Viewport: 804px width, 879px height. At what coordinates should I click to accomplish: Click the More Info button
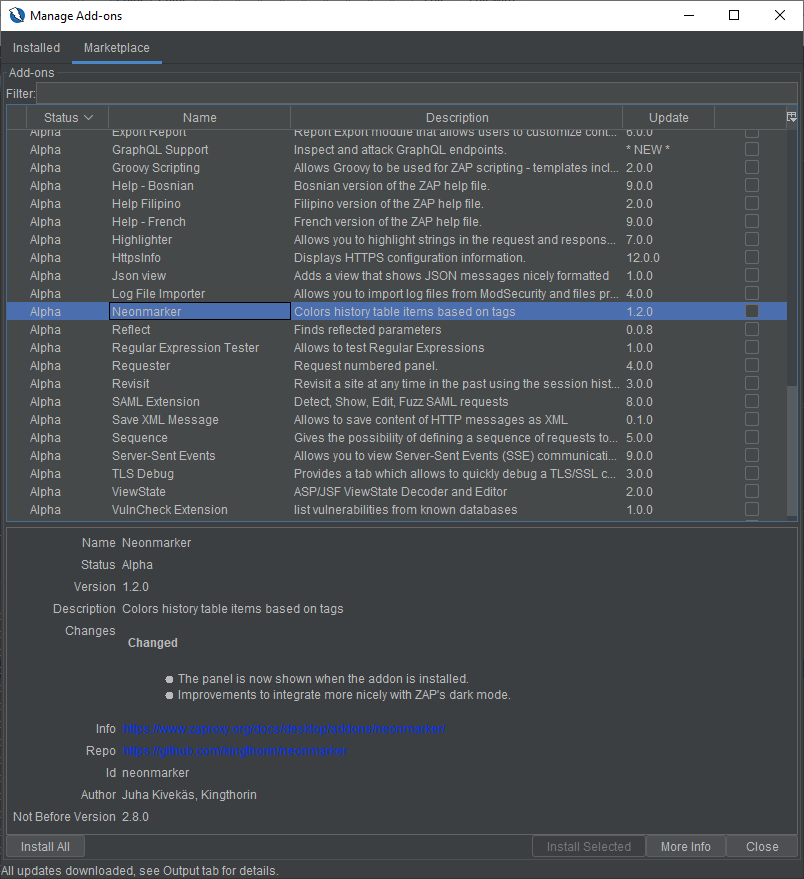click(x=685, y=847)
